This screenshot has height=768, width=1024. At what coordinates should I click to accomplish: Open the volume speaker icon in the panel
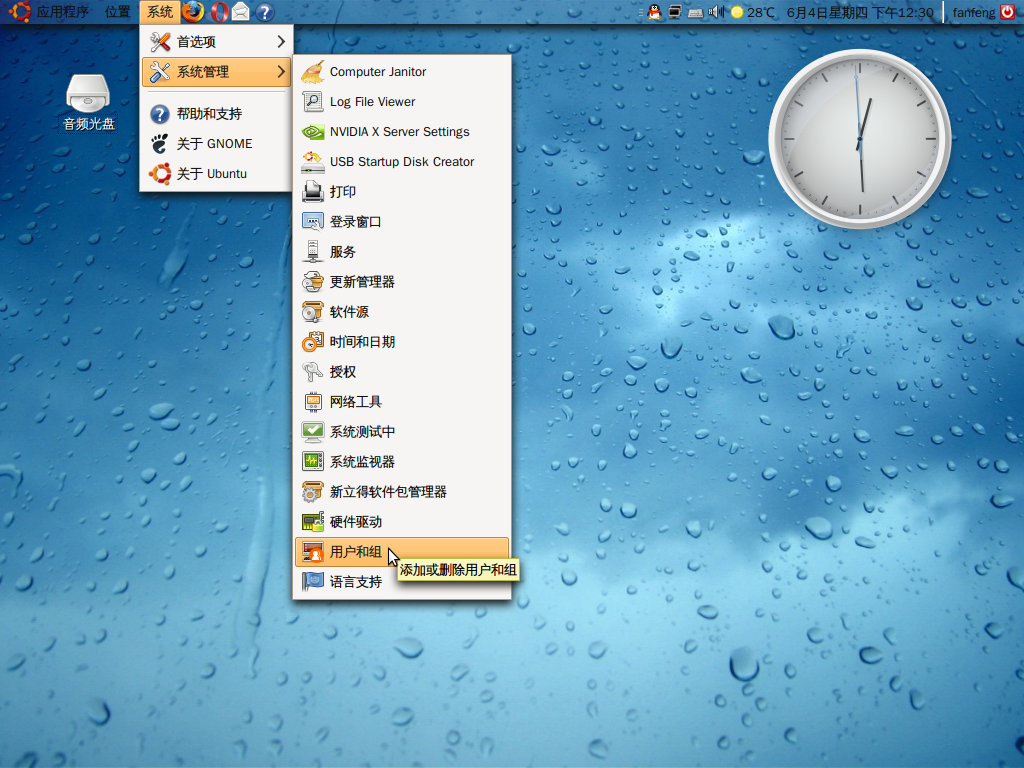pyautogui.click(x=716, y=12)
